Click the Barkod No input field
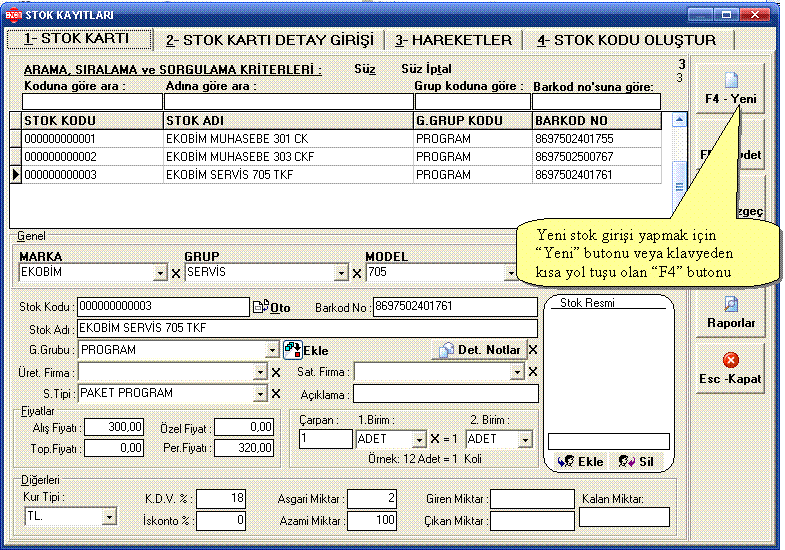Screen dimensions: 785x550 tap(455, 307)
